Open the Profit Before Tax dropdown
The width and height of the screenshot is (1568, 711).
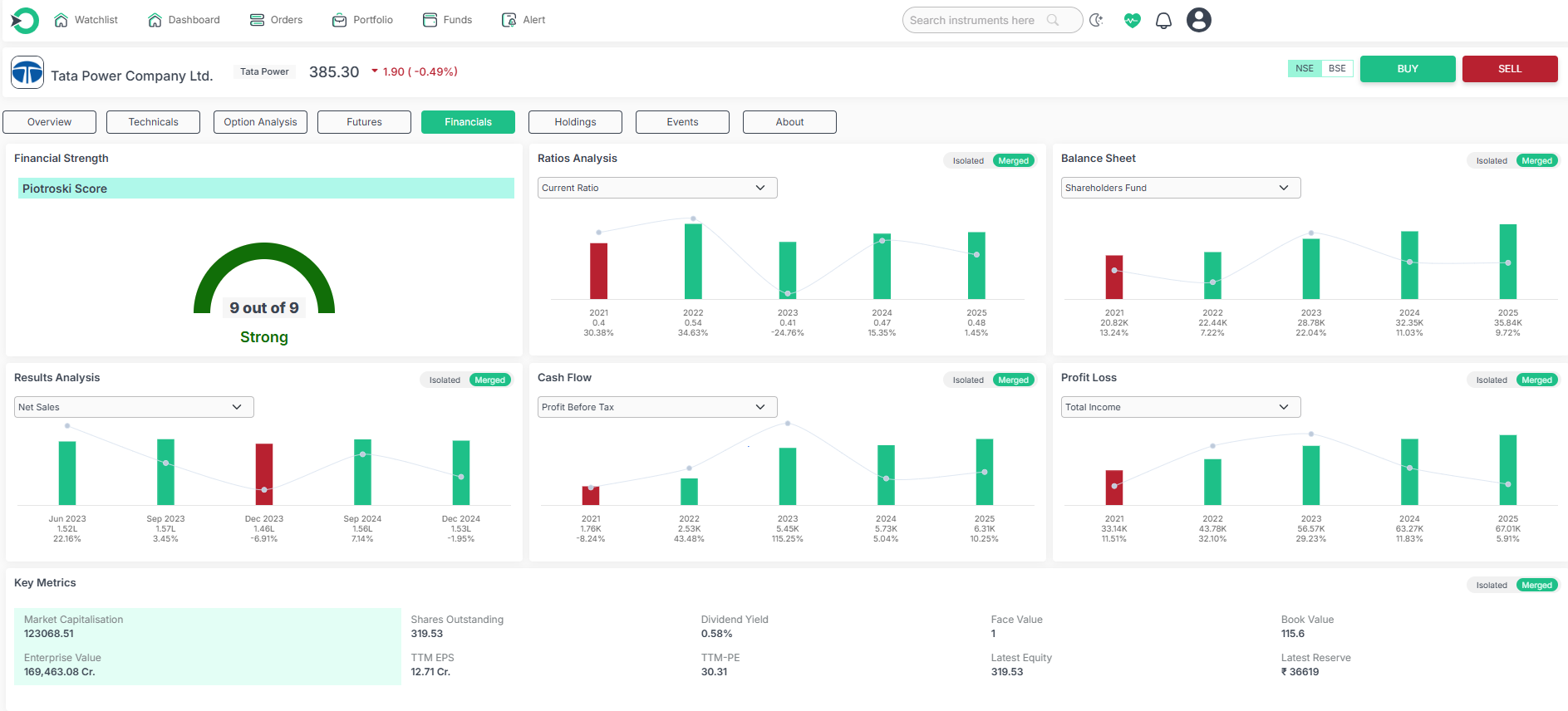pos(657,407)
